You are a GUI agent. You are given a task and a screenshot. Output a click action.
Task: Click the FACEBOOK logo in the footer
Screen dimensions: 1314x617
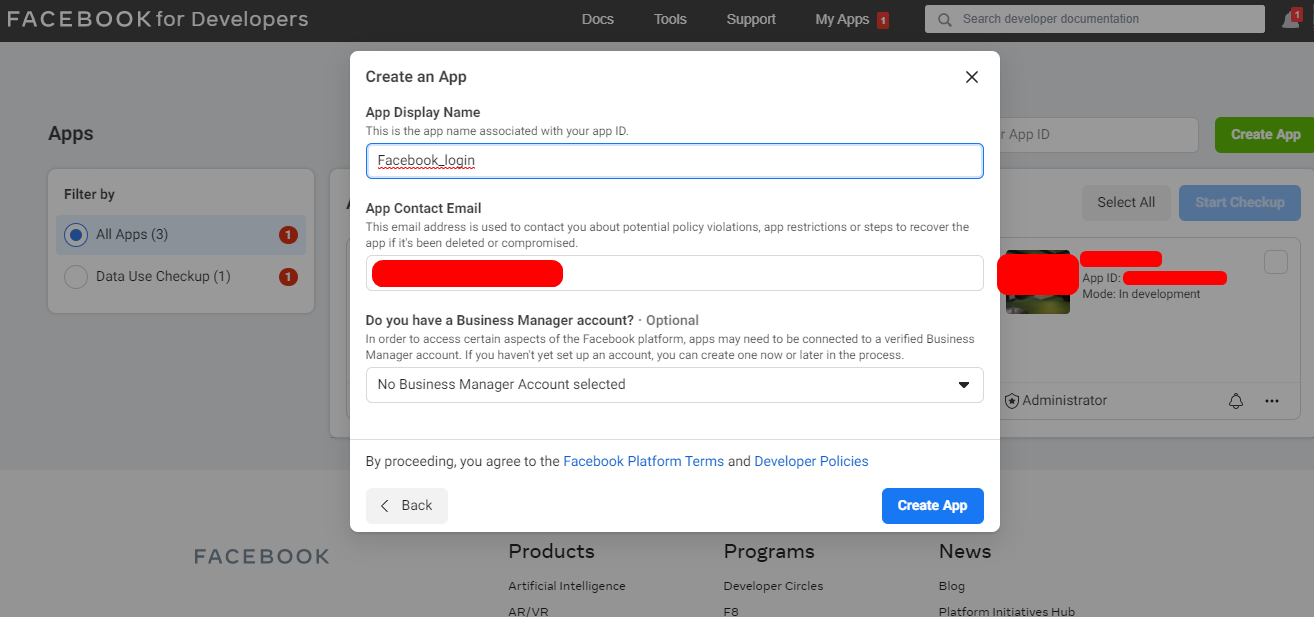tap(261, 556)
